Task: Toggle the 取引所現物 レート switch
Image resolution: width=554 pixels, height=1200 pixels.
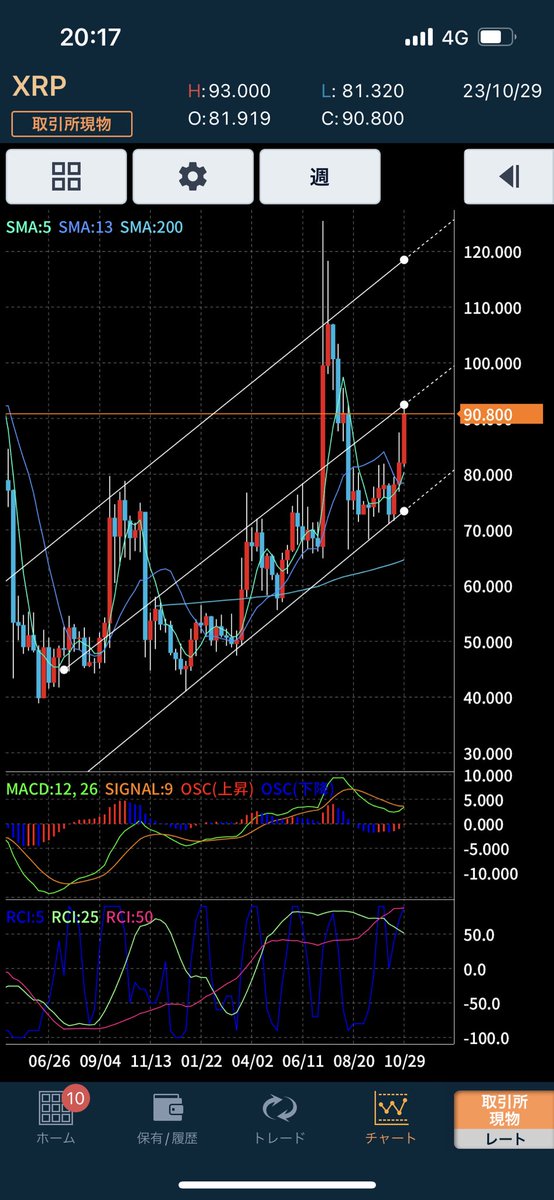Action: [x=503, y=1119]
